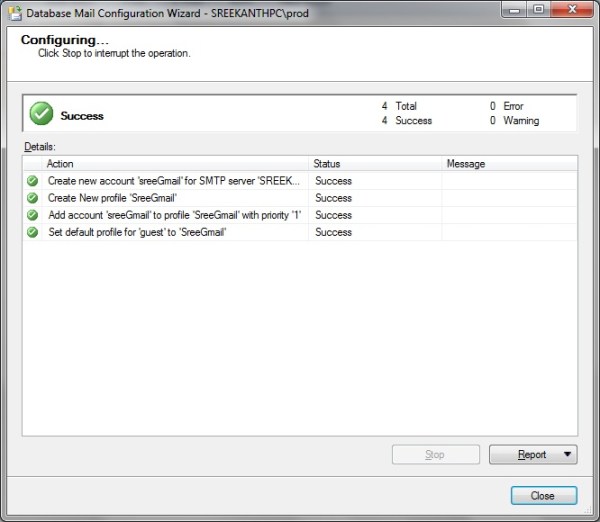600x522 pixels.
Task: Close the wizard with the red X
Action: 572,10
